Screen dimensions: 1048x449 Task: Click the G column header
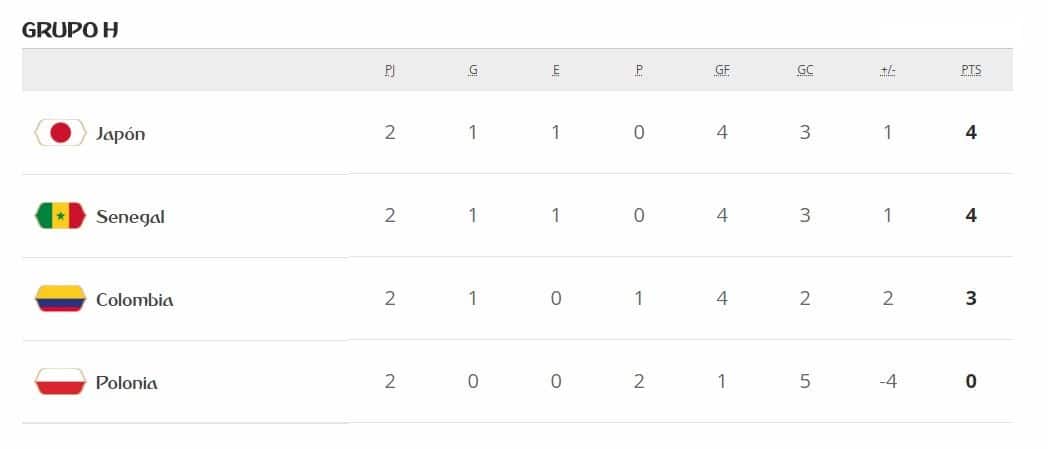[x=473, y=70]
